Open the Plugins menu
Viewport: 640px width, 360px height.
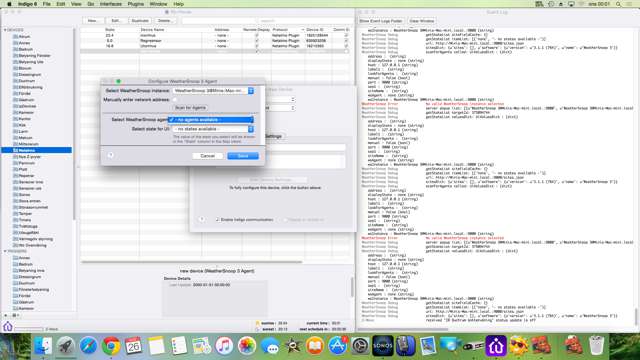pyautogui.click(x=136, y=4)
